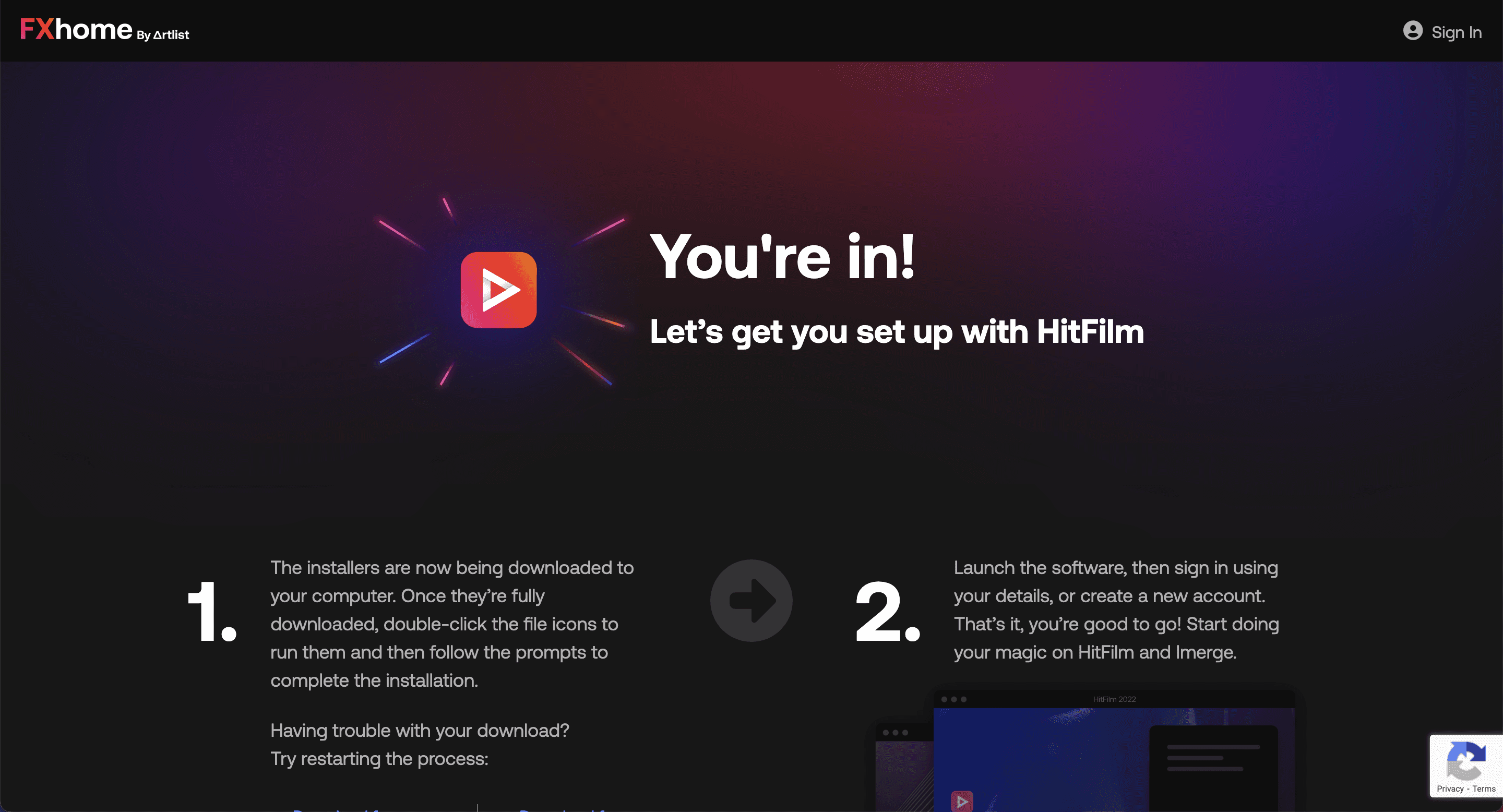Click the user avatar icon beside Sign In
Screen dimensions: 1503x812
(x=1413, y=31)
